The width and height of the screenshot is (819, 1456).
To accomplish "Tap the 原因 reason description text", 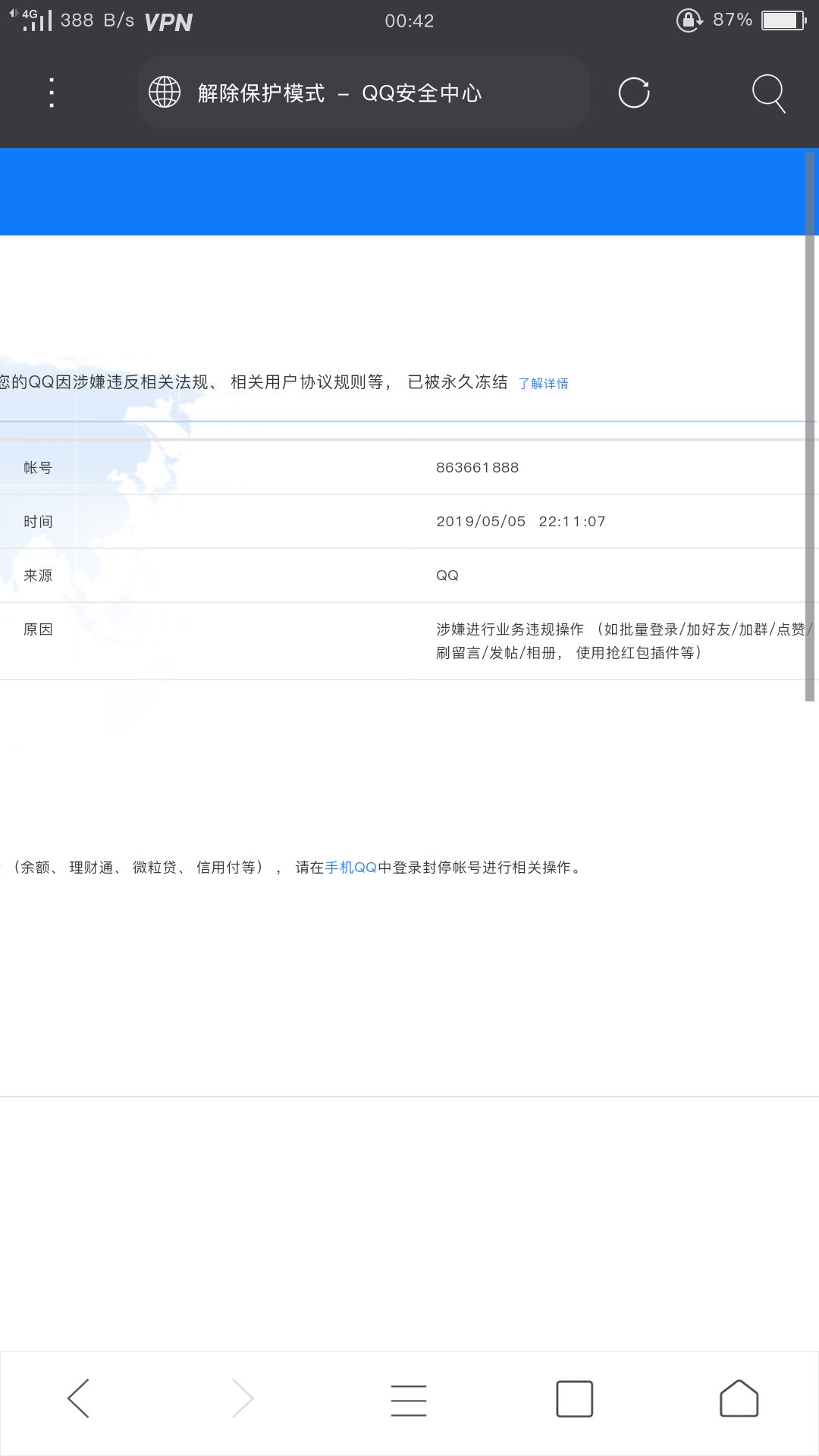I will pyautogui.click(x=622, y=641).
